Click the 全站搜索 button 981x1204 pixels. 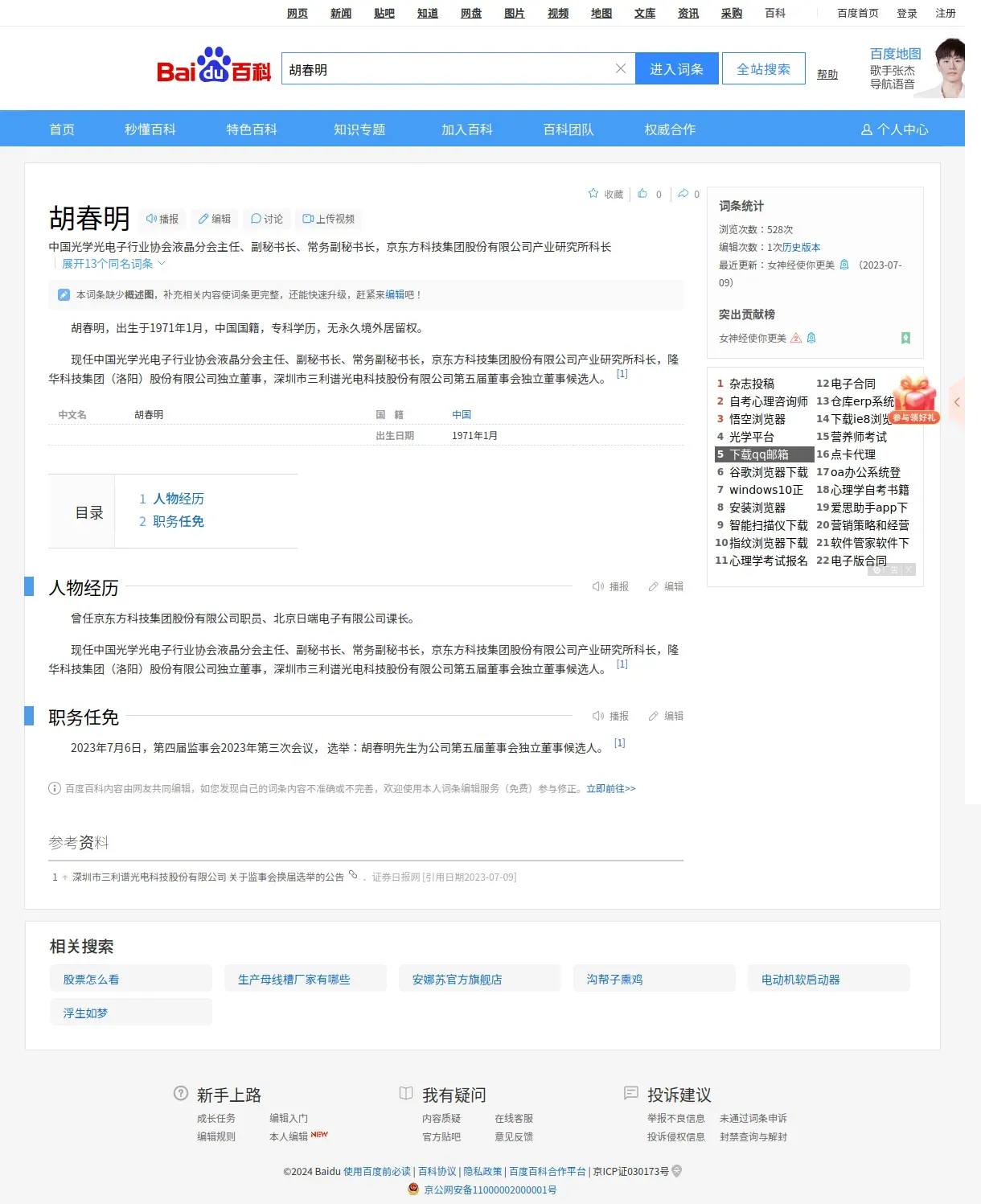click(763, 69)
